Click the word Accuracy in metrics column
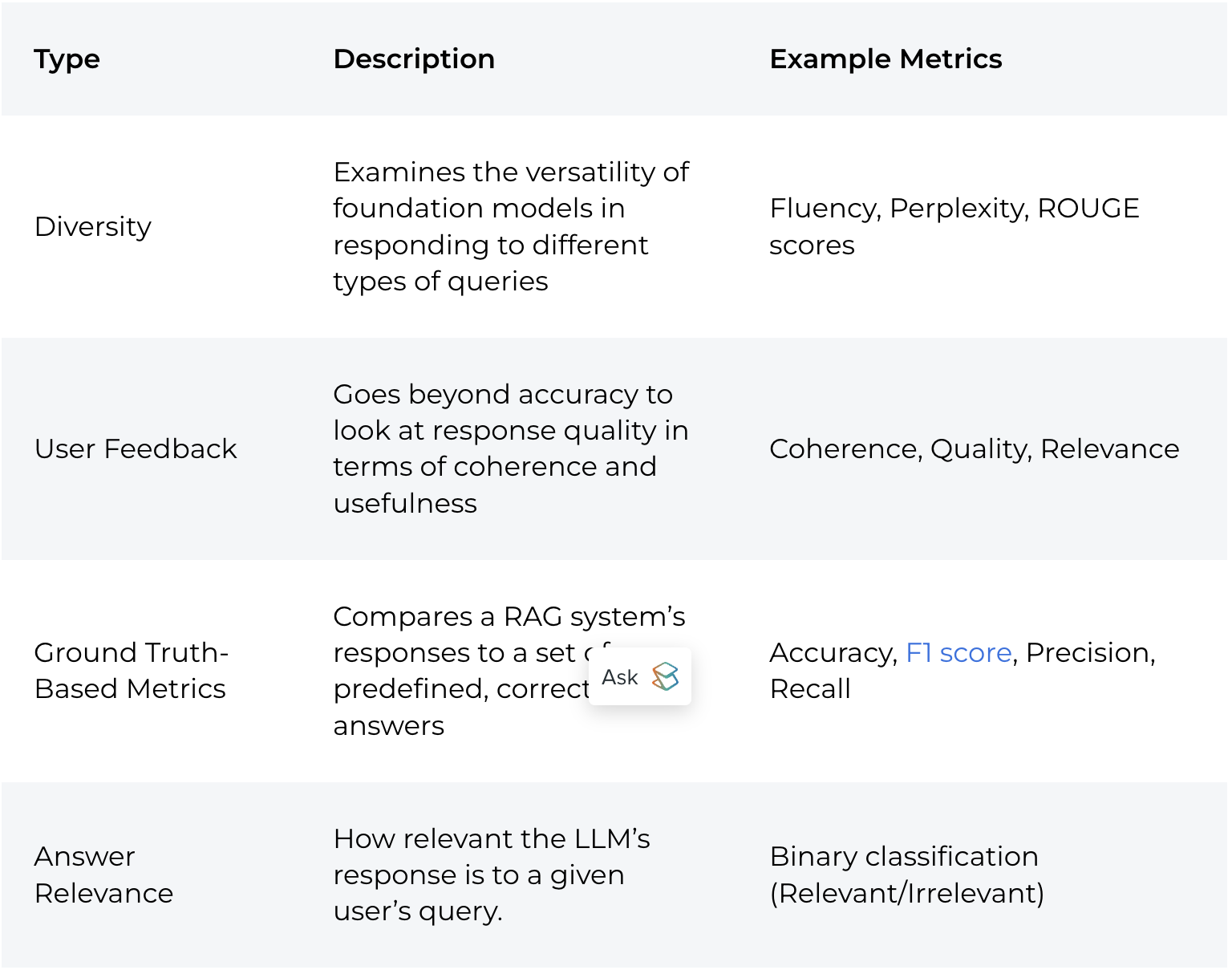Image resolution: width=1232 pixels, height=974 pixels. tap(833, 653)
